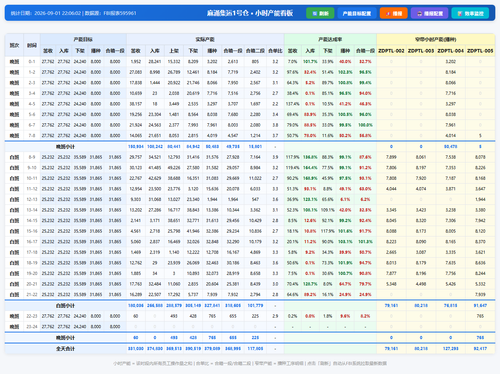Click the 实际产能 group header
The image size is (500, 374).
tap(205, 40)
